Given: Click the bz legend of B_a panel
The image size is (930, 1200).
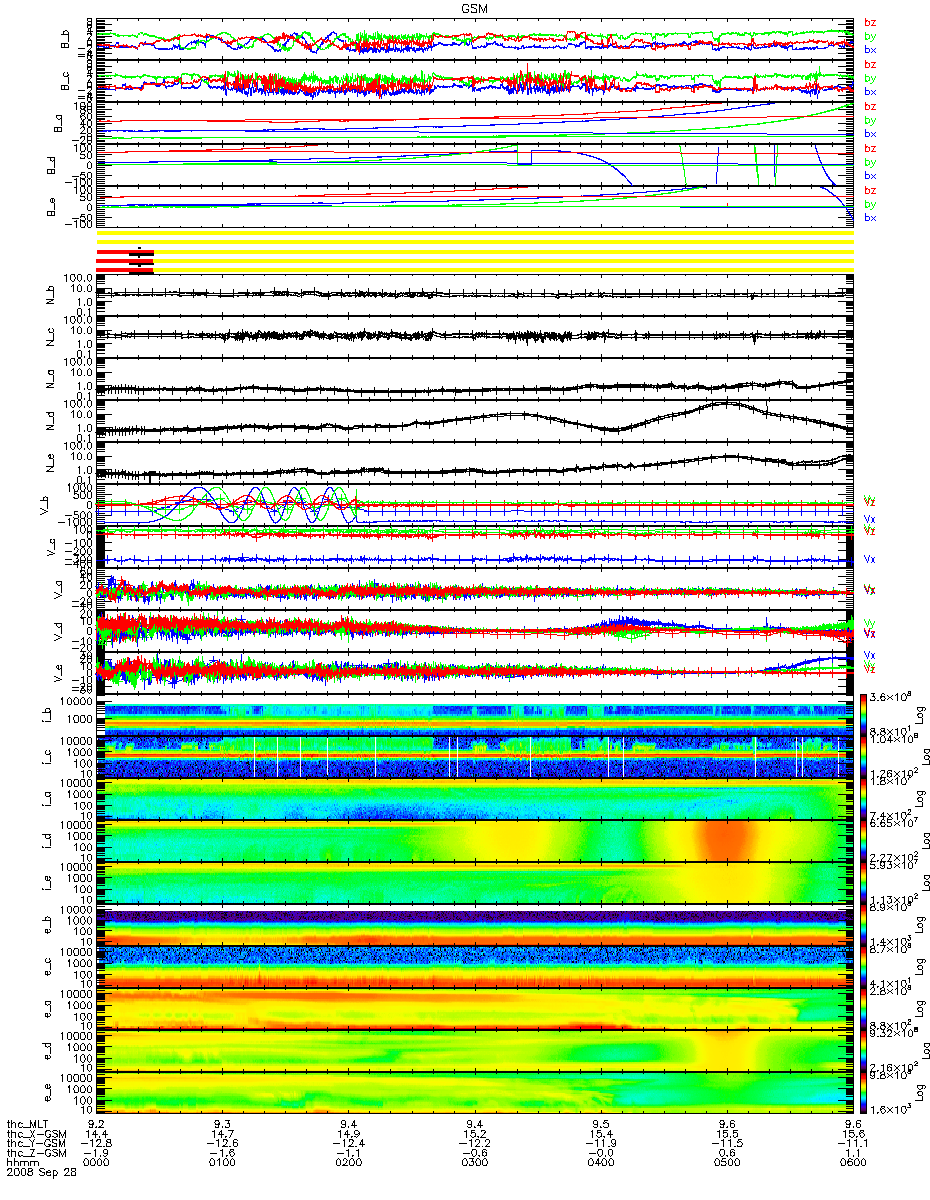Looking at the screenshot, I should point(869,106).
